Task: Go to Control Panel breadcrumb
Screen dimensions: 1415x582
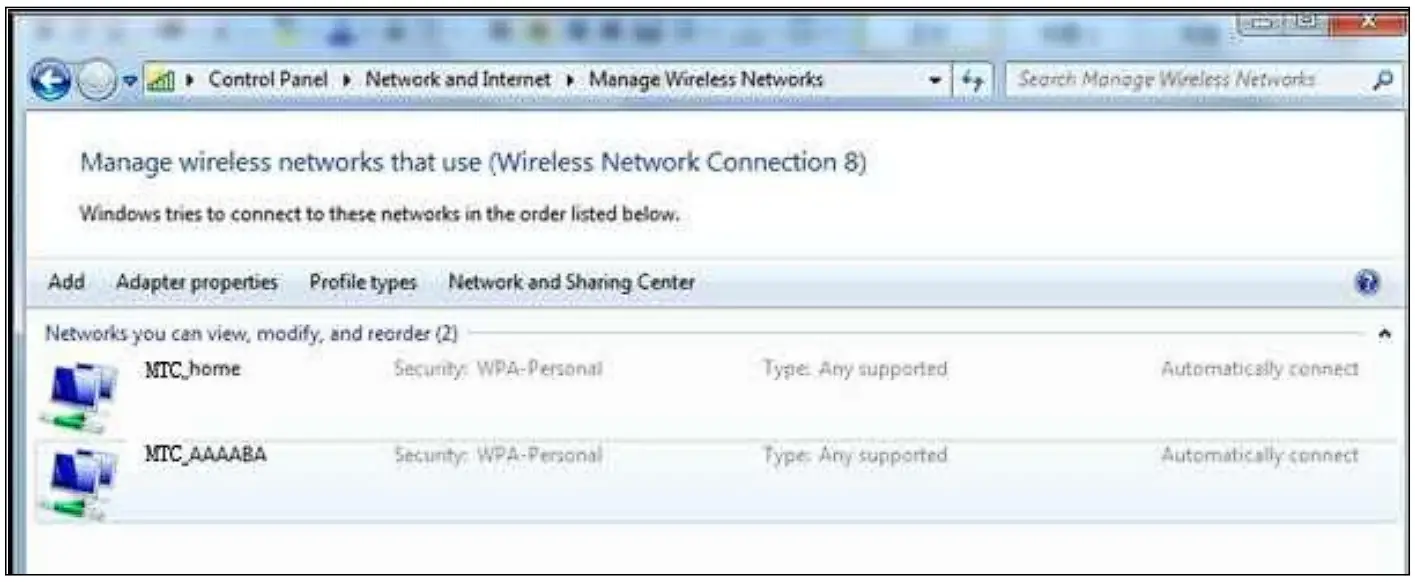Action: [x=267, y=80]
